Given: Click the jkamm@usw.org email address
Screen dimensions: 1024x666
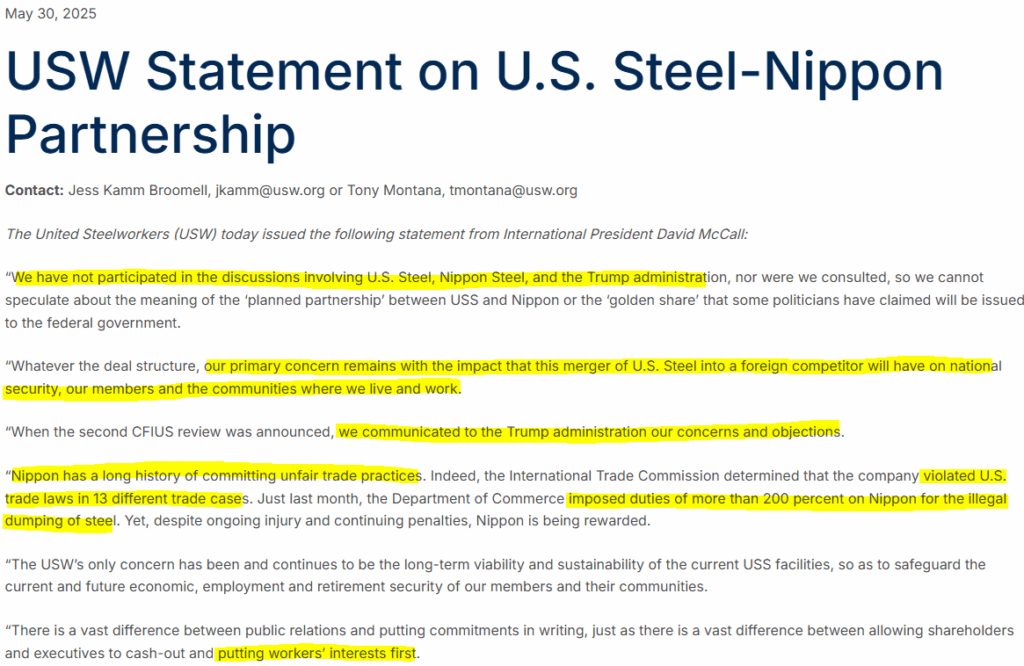Looking at the screenshot, I should 270,191.
